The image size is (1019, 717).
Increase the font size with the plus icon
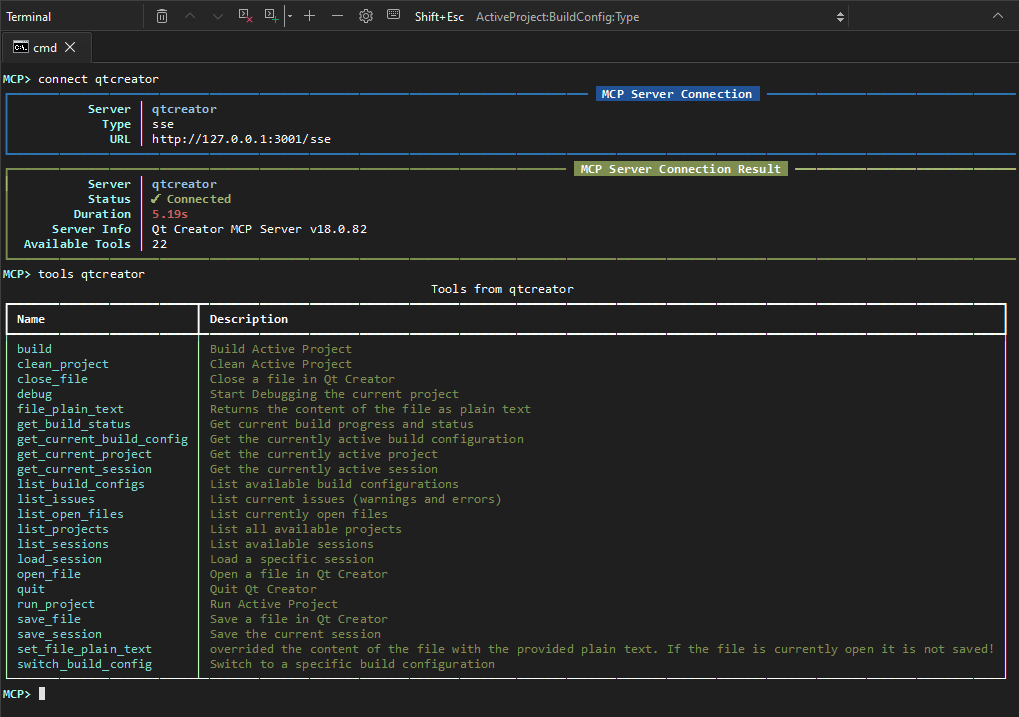click(310, 16)
